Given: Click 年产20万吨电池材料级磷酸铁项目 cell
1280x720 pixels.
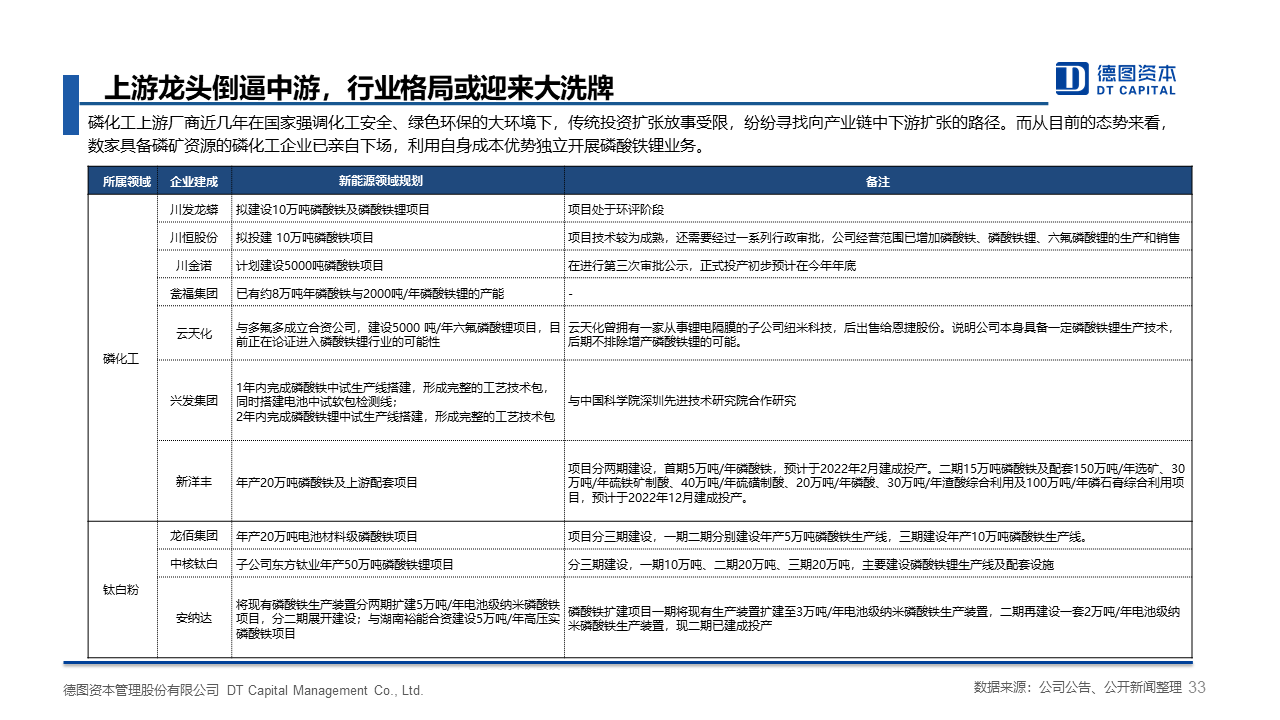Looking at the screenshot, I should [x=398, y=536].
